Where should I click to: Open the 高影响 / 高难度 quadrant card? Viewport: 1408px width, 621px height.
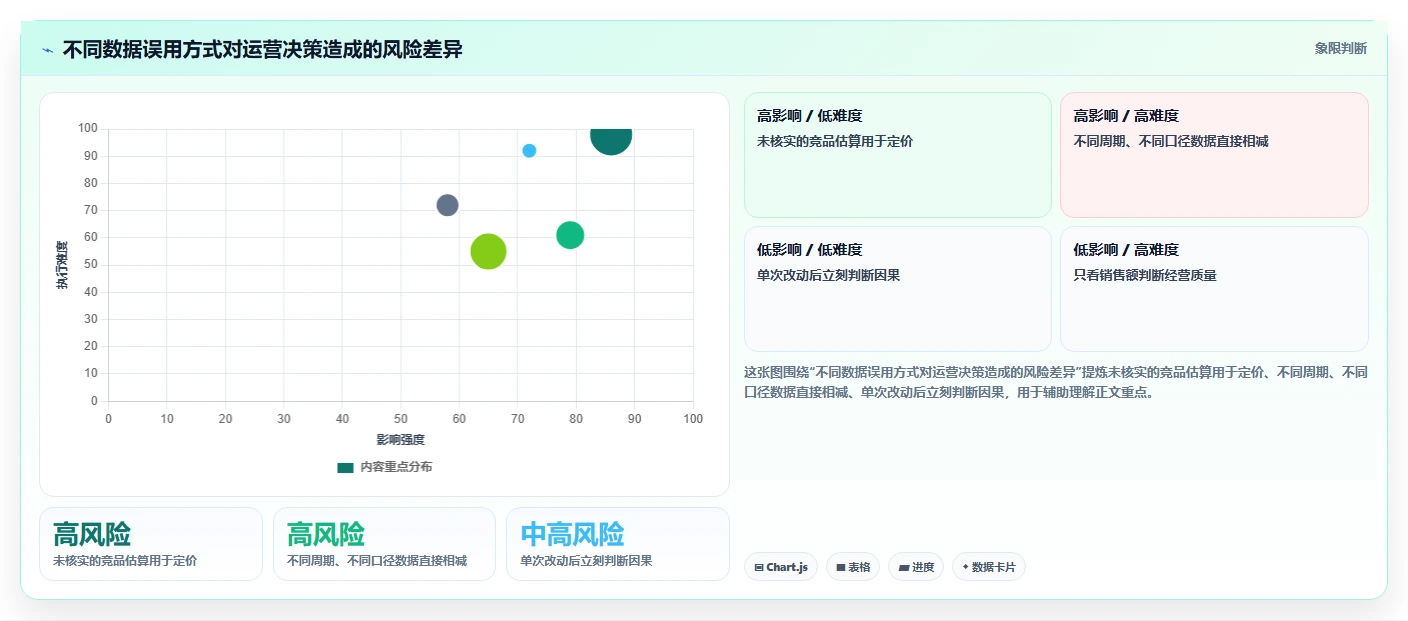coord(1214,155)
